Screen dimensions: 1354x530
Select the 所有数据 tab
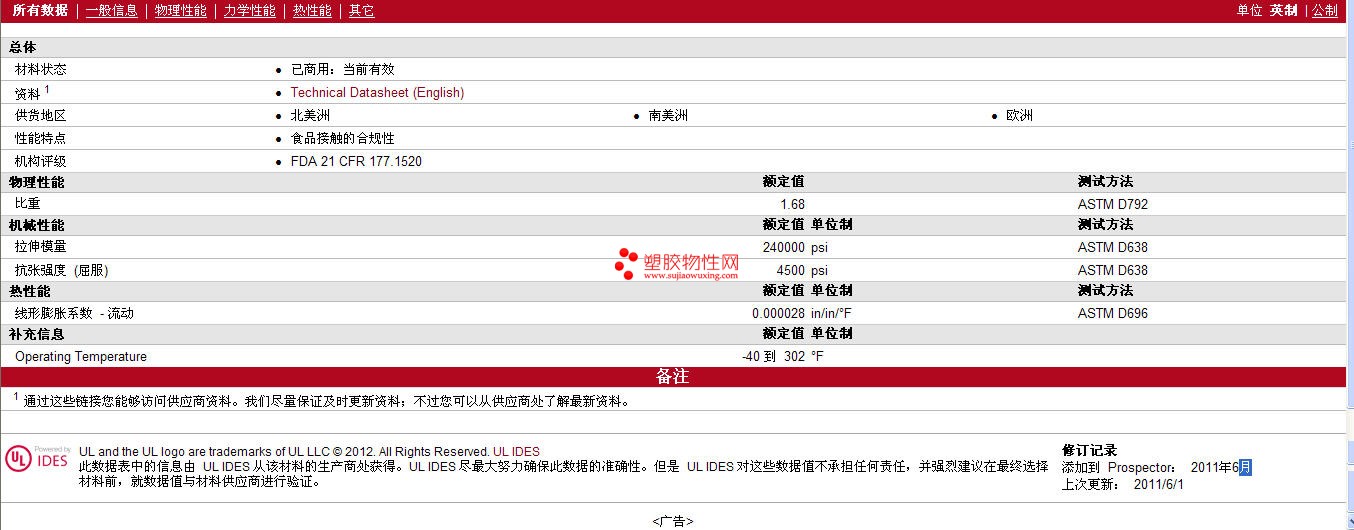point(40,10)
